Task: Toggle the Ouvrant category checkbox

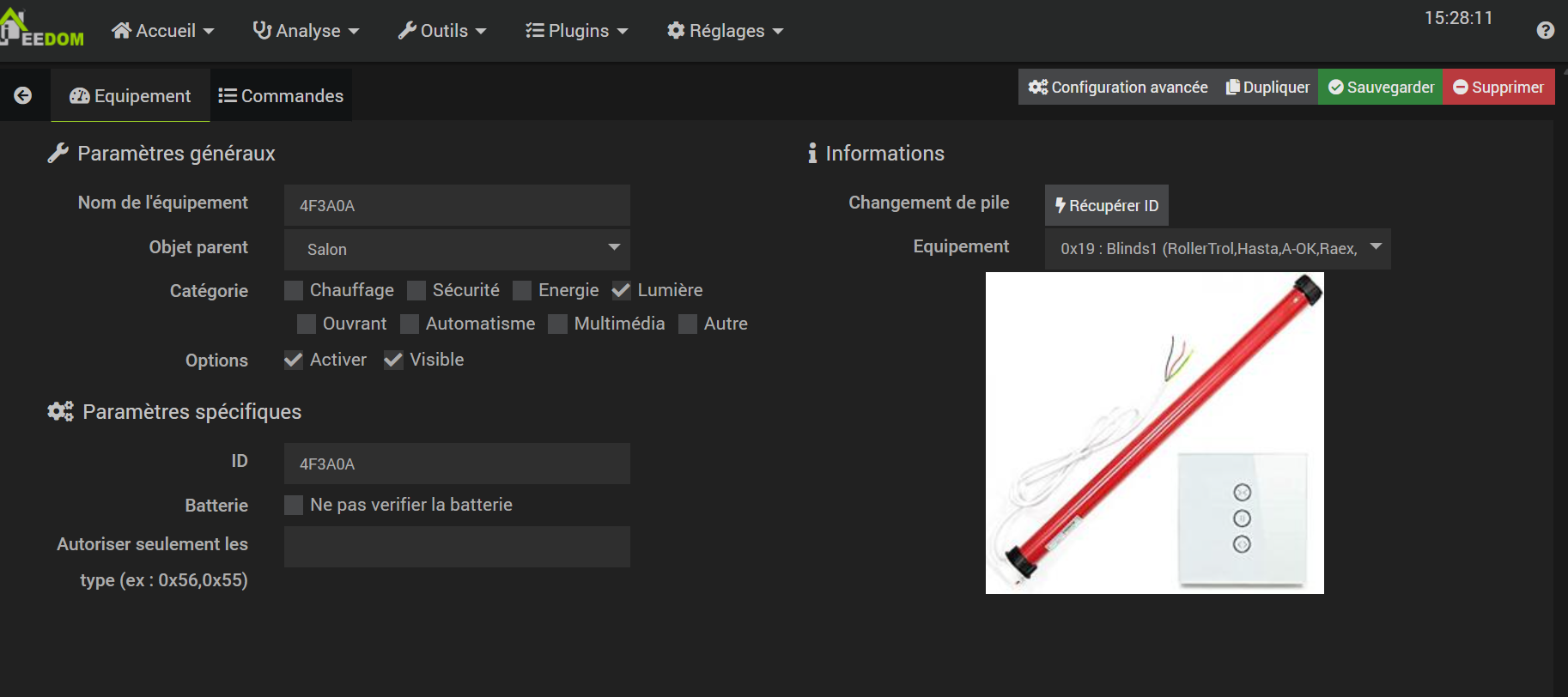Action: [x=307, y=324]
